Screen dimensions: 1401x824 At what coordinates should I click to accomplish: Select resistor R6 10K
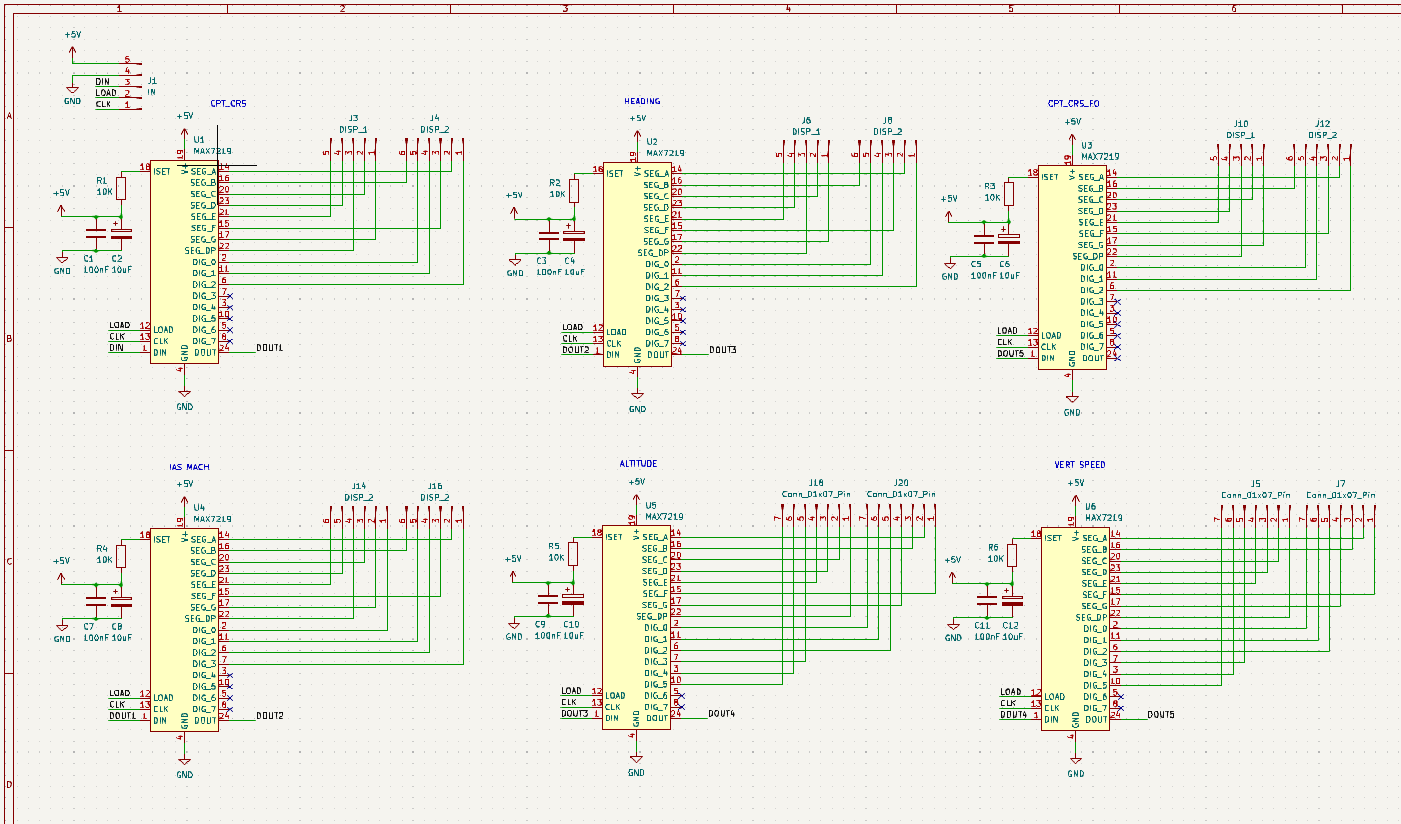tap(1012, 555)
